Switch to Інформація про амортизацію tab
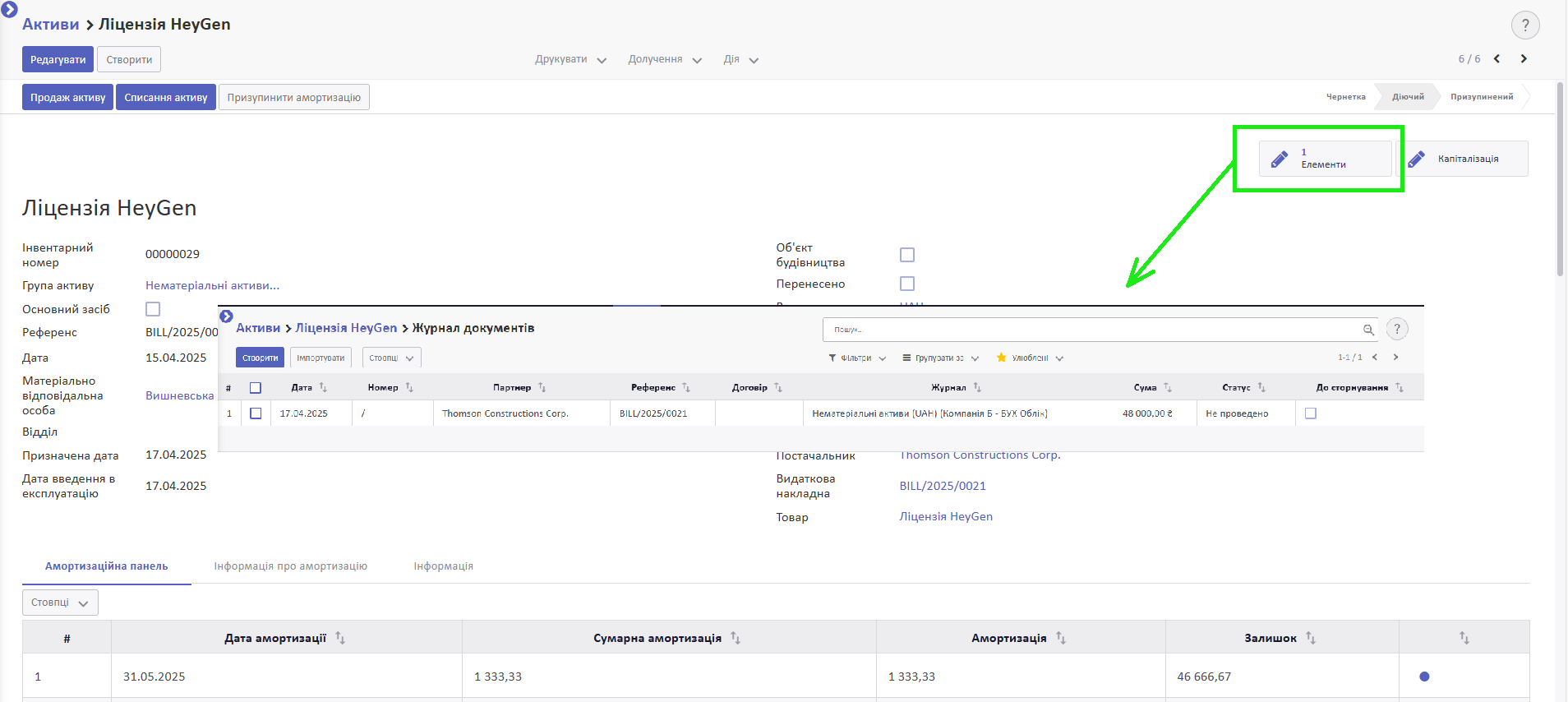Viewport: 1568px width, 702px height. [x=291, y=566]
